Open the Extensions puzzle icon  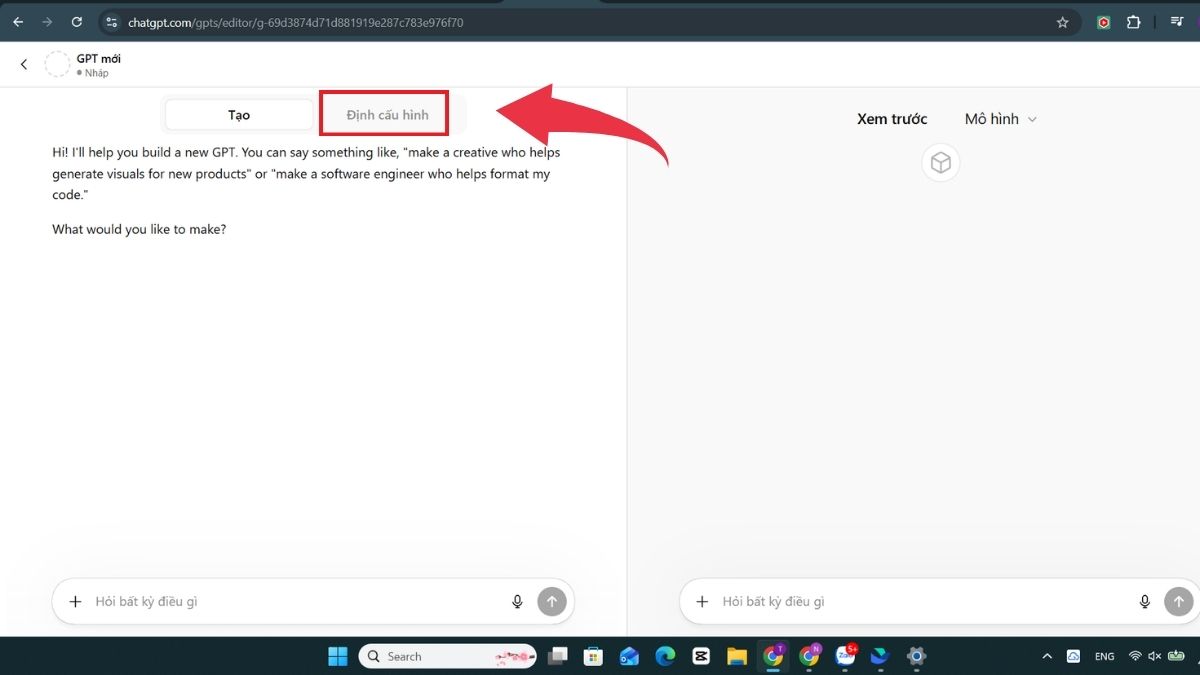1133,22
